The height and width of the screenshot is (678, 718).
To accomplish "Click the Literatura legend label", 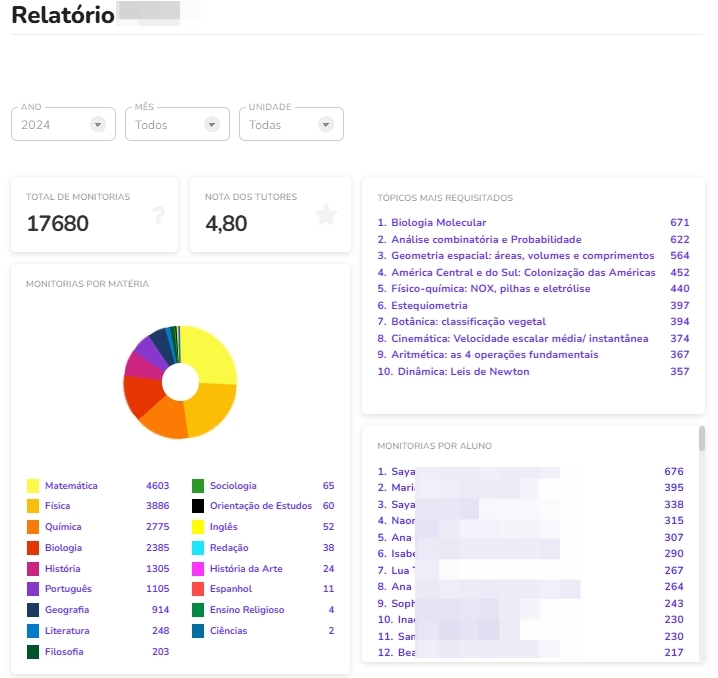I will pos(67,631).
